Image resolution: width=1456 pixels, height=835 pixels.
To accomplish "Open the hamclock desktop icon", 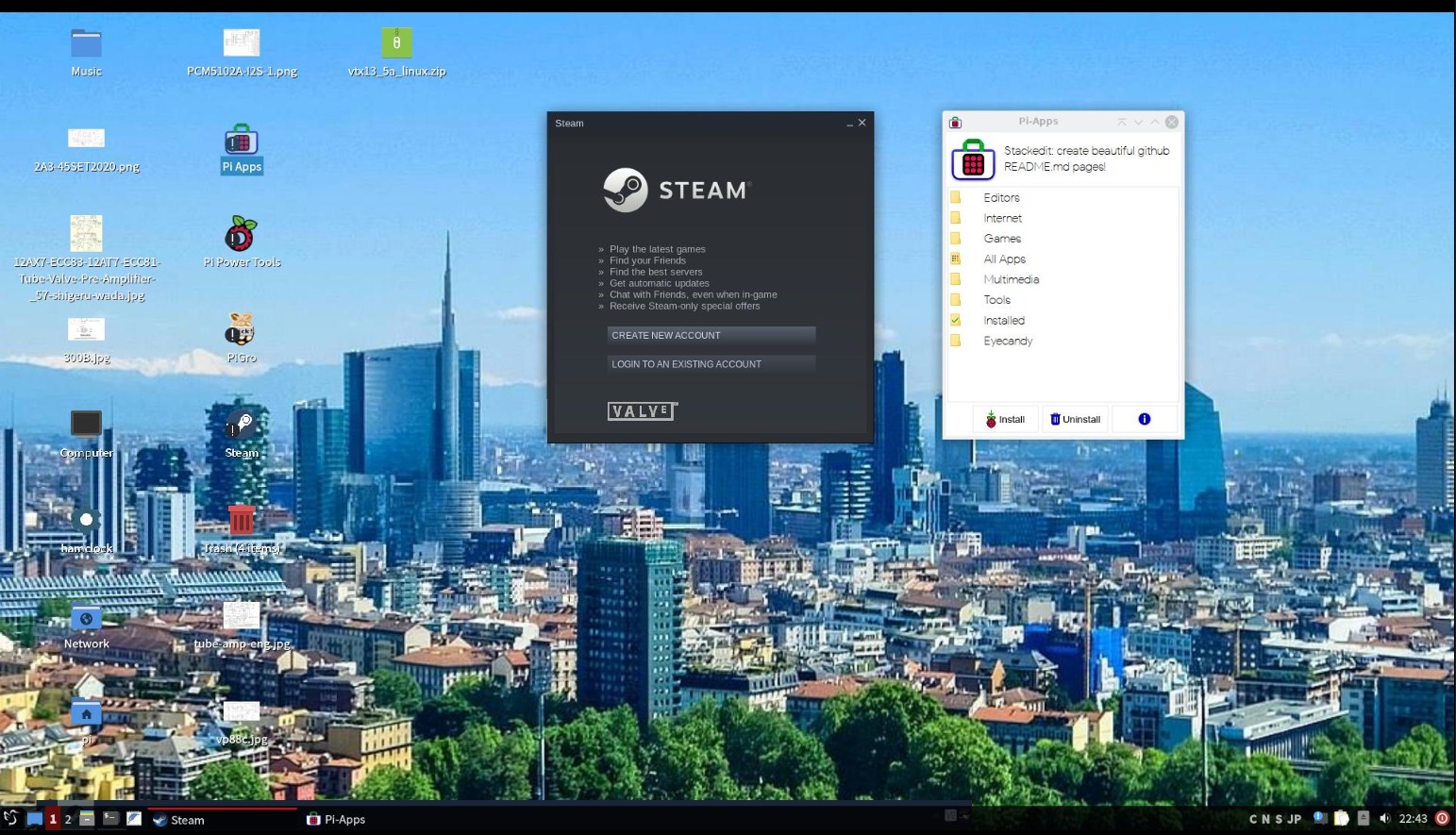I will pos(86,521).
